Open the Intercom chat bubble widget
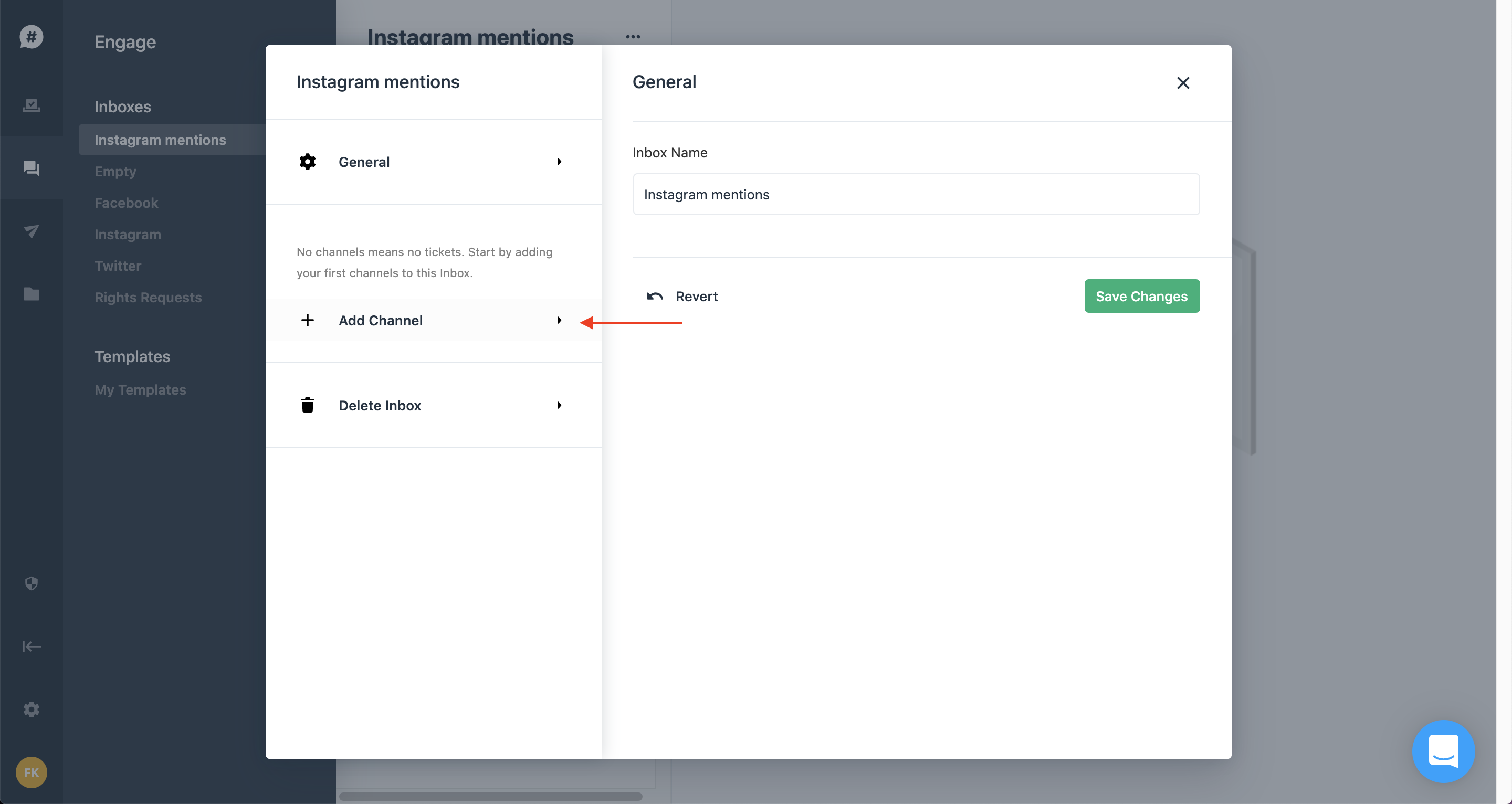The height and width of the screenshot is (804, 1512). (x=1443, y=750)
